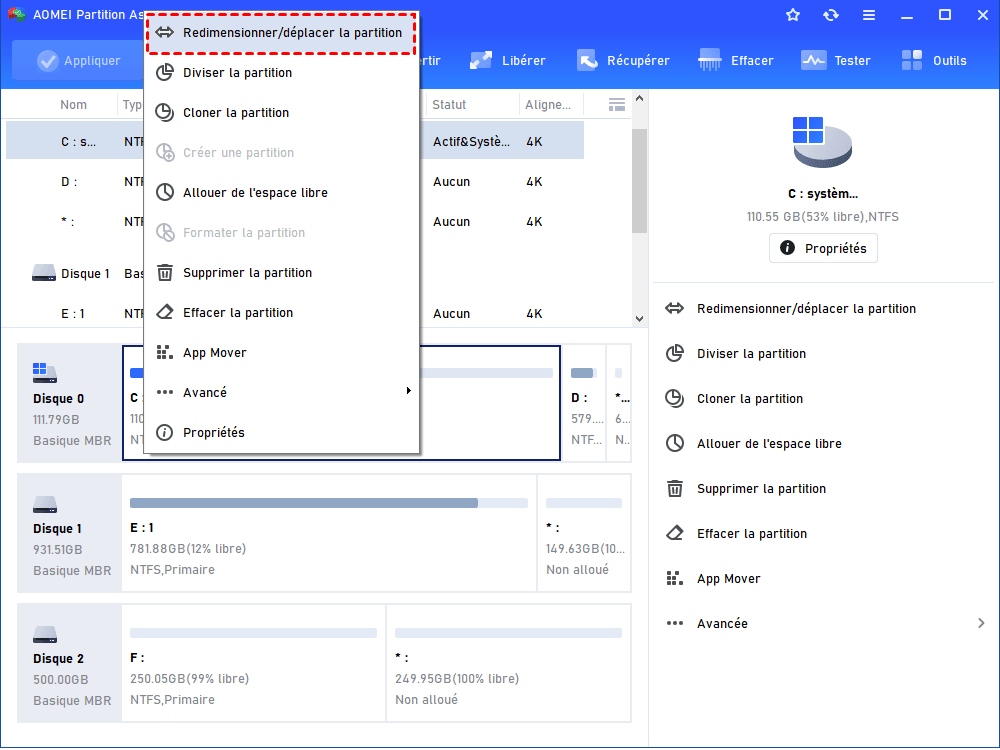Select Diviser la partition in context menu
The width and height of the screenshot is (1000, 750).
click(281, 73)
